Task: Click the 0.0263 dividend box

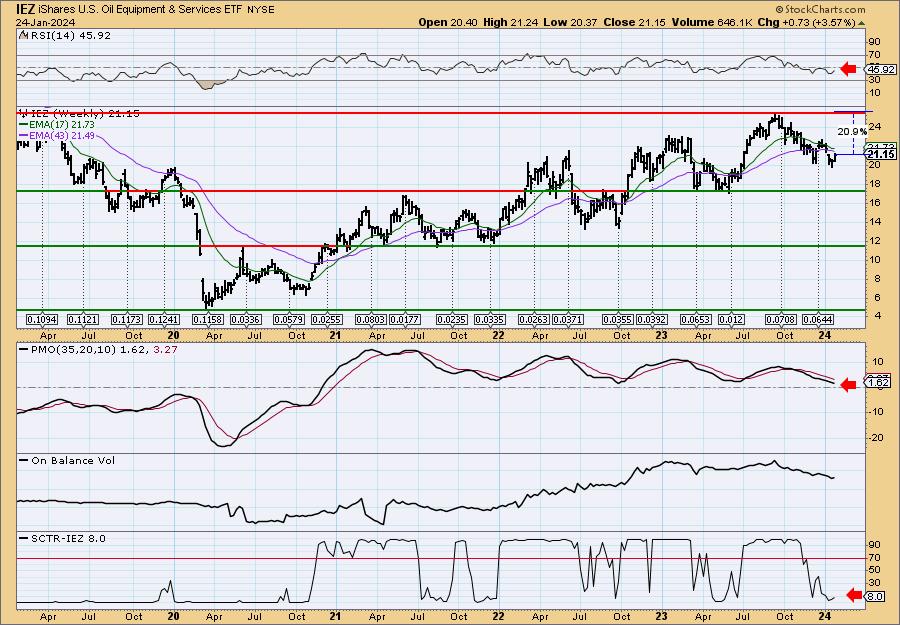Action: [534, 319]
